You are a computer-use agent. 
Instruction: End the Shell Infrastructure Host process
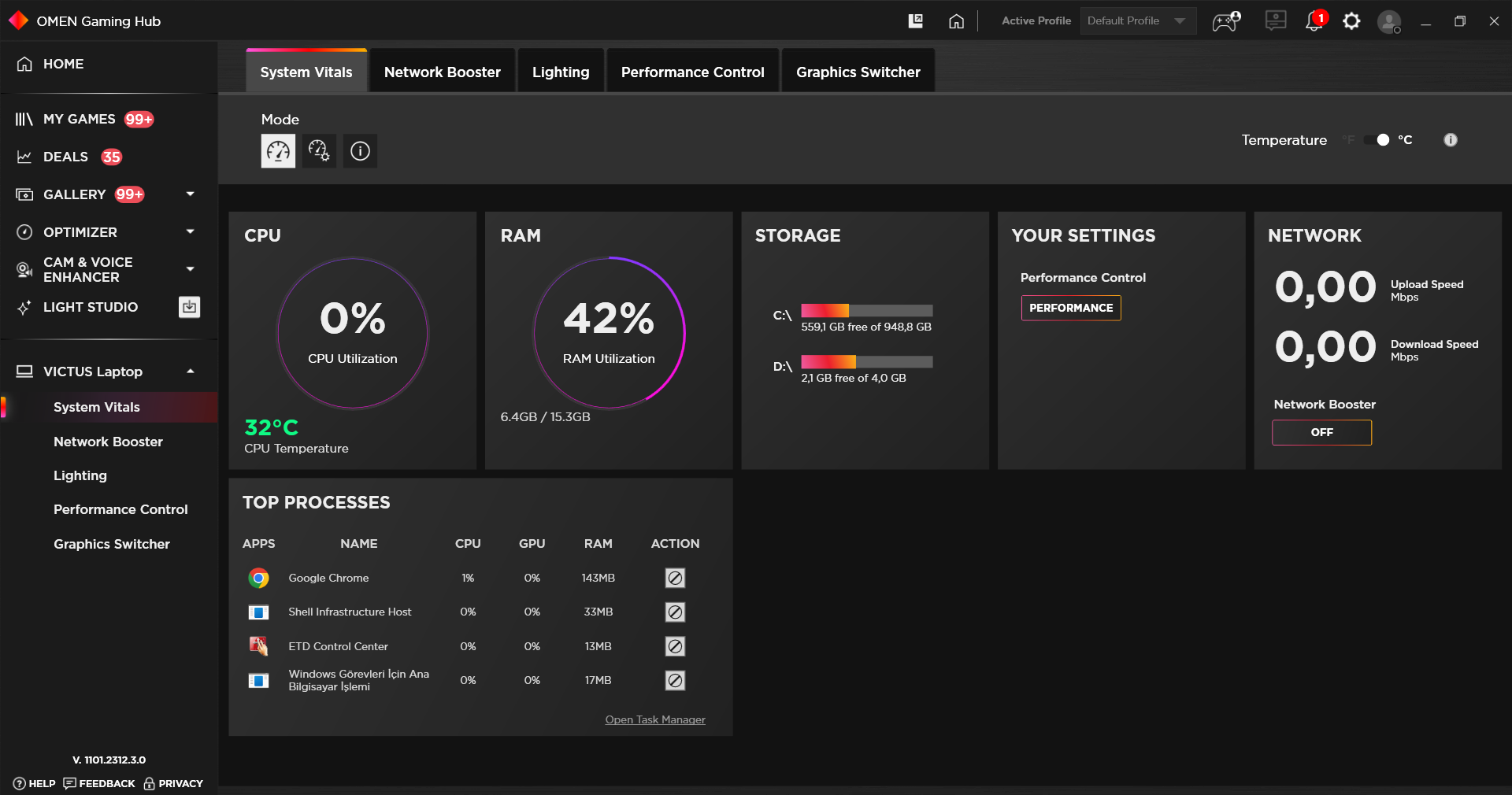[x=675, y=612]
